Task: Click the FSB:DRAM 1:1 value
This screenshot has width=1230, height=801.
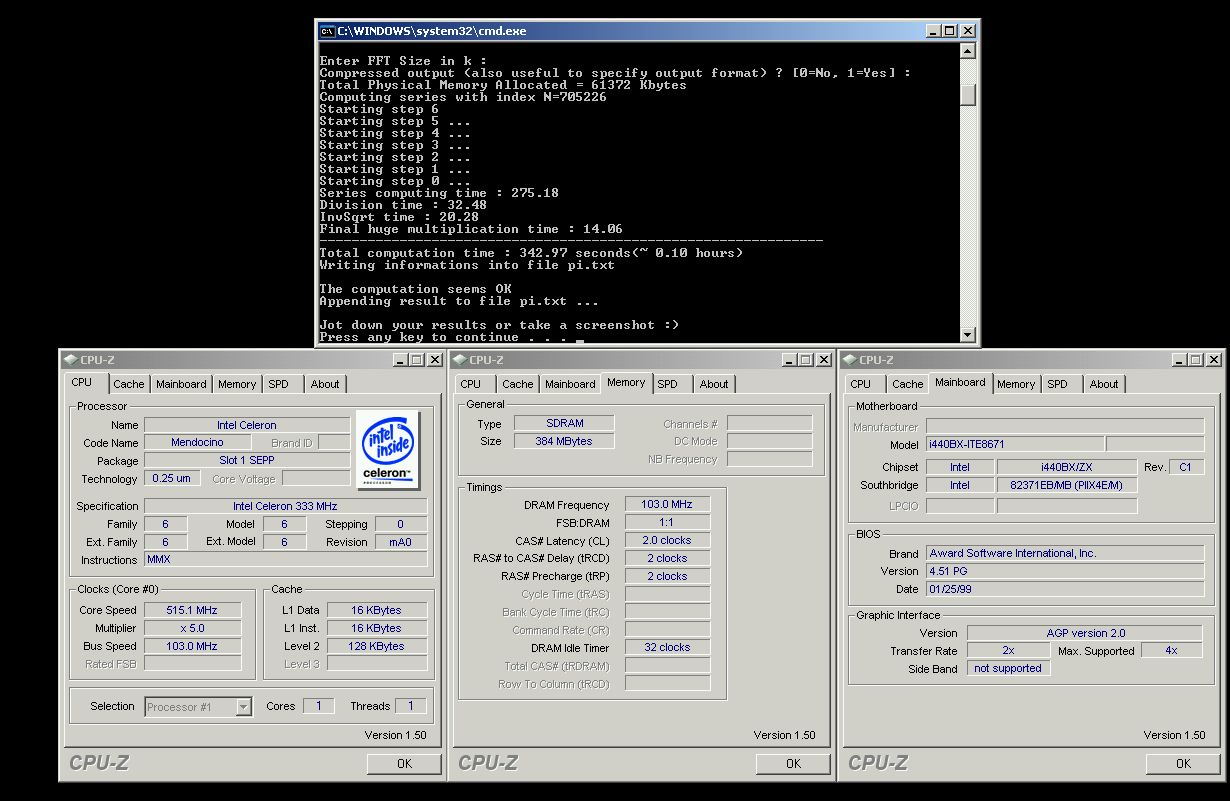Action: [667, 522]
